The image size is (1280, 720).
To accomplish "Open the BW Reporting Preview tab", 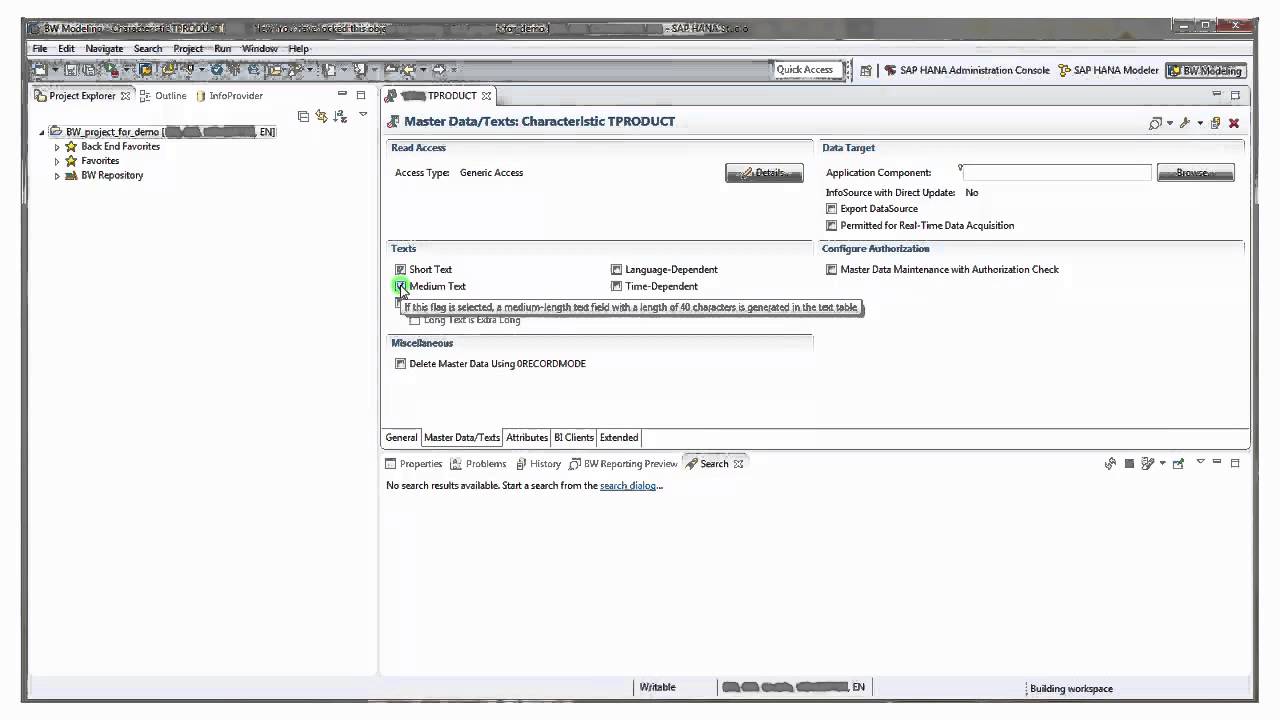I will pyautogui.click(x=623, y=464).
